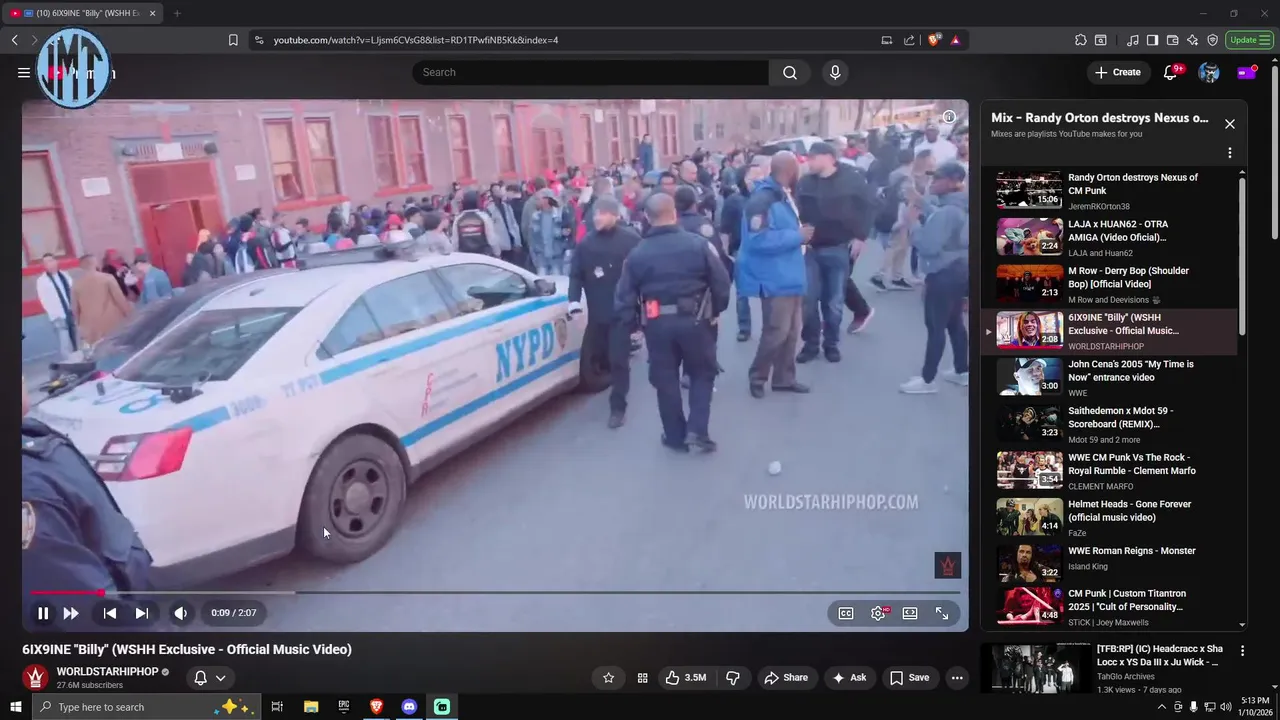Go to the previous video in player
The height and width of the screenshot is (720, 1280).
click(110, 613)
